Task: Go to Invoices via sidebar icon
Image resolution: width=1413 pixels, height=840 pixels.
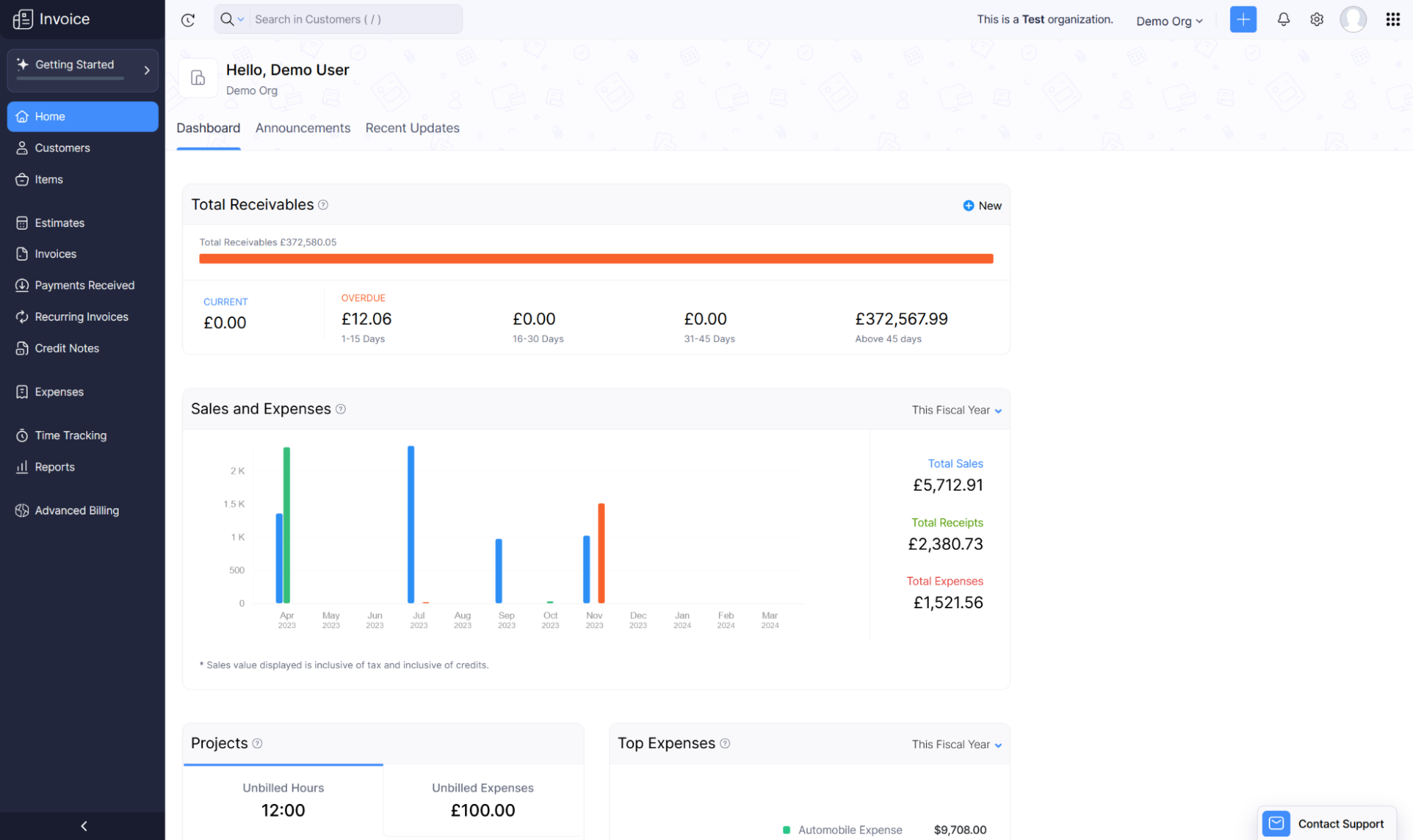Action: (54, 254)
